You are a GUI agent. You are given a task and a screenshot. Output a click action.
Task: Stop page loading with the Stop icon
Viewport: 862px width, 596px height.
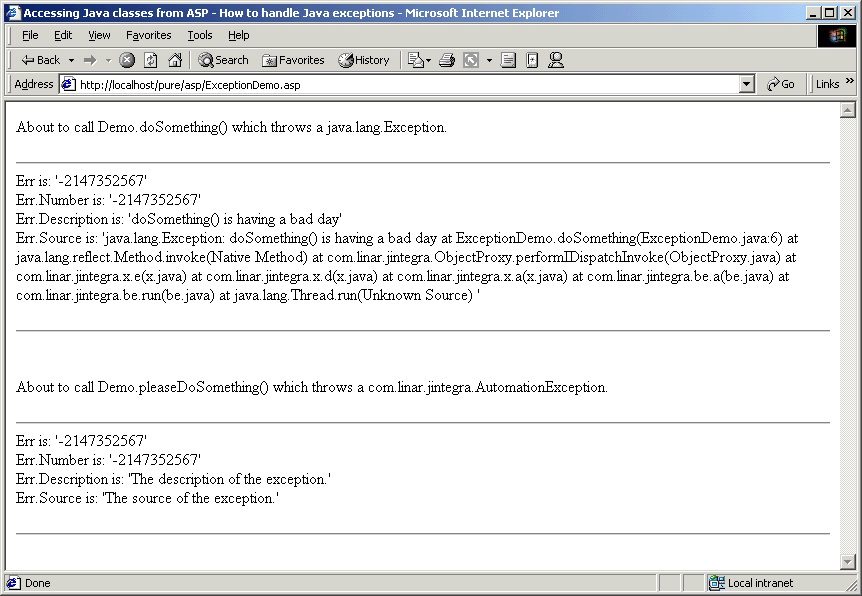[x=127, y=60]
